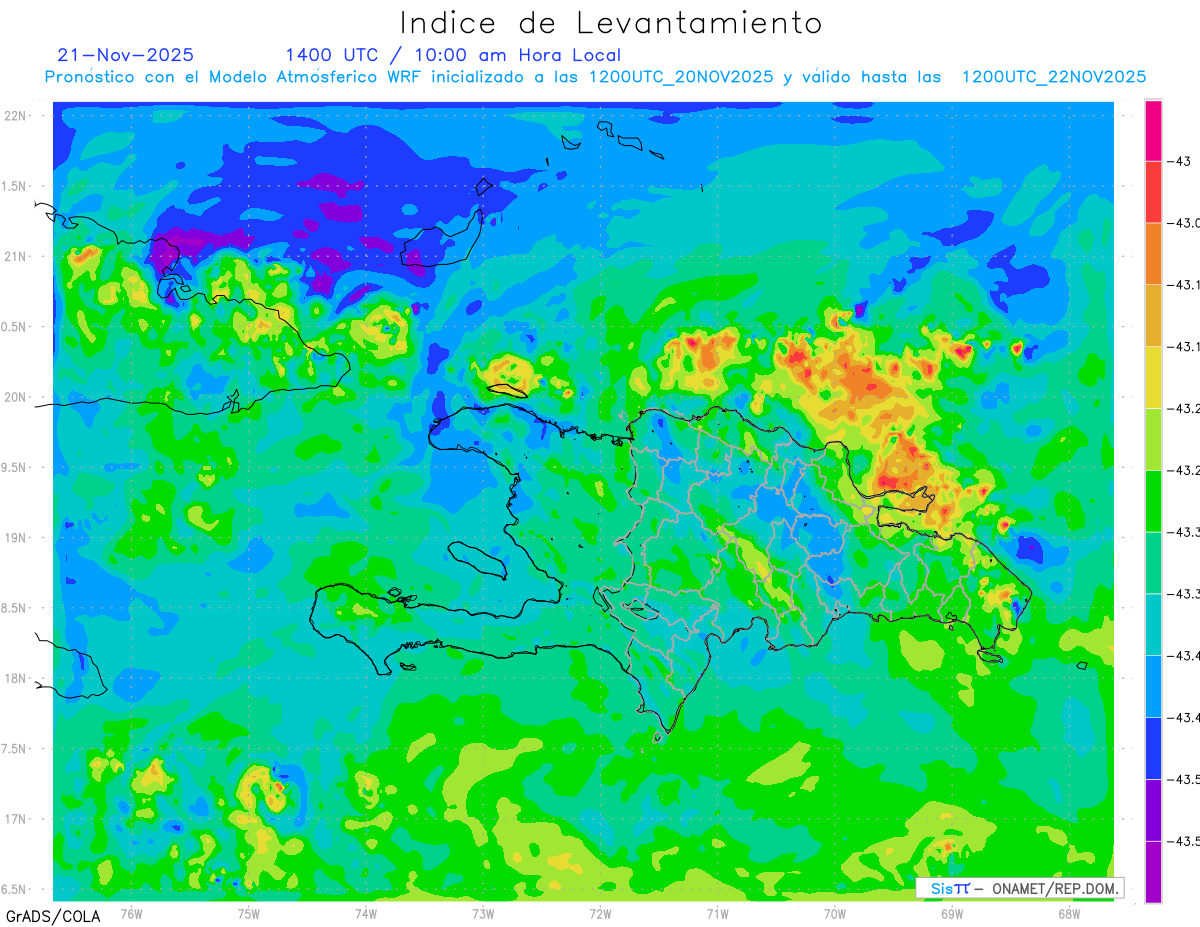Screen dimensions: 1200x927
Task: Click the '1400 UTC / 10:00 am Hora Local' text
Action: click(x=453, y=55)
